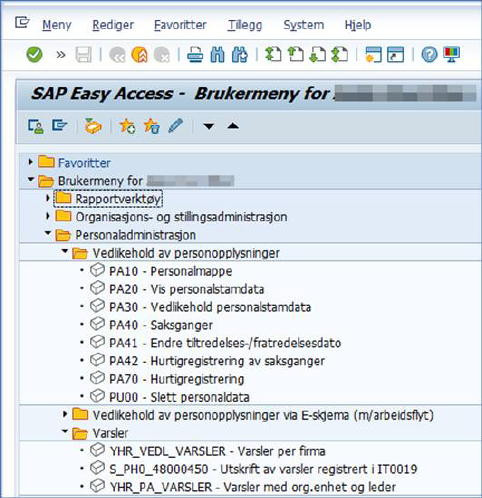Image resolution: width=482 pixels, height=498 pixels.
Task: Click the SAP Business Workplace icon
Action: tap(93, 126)
